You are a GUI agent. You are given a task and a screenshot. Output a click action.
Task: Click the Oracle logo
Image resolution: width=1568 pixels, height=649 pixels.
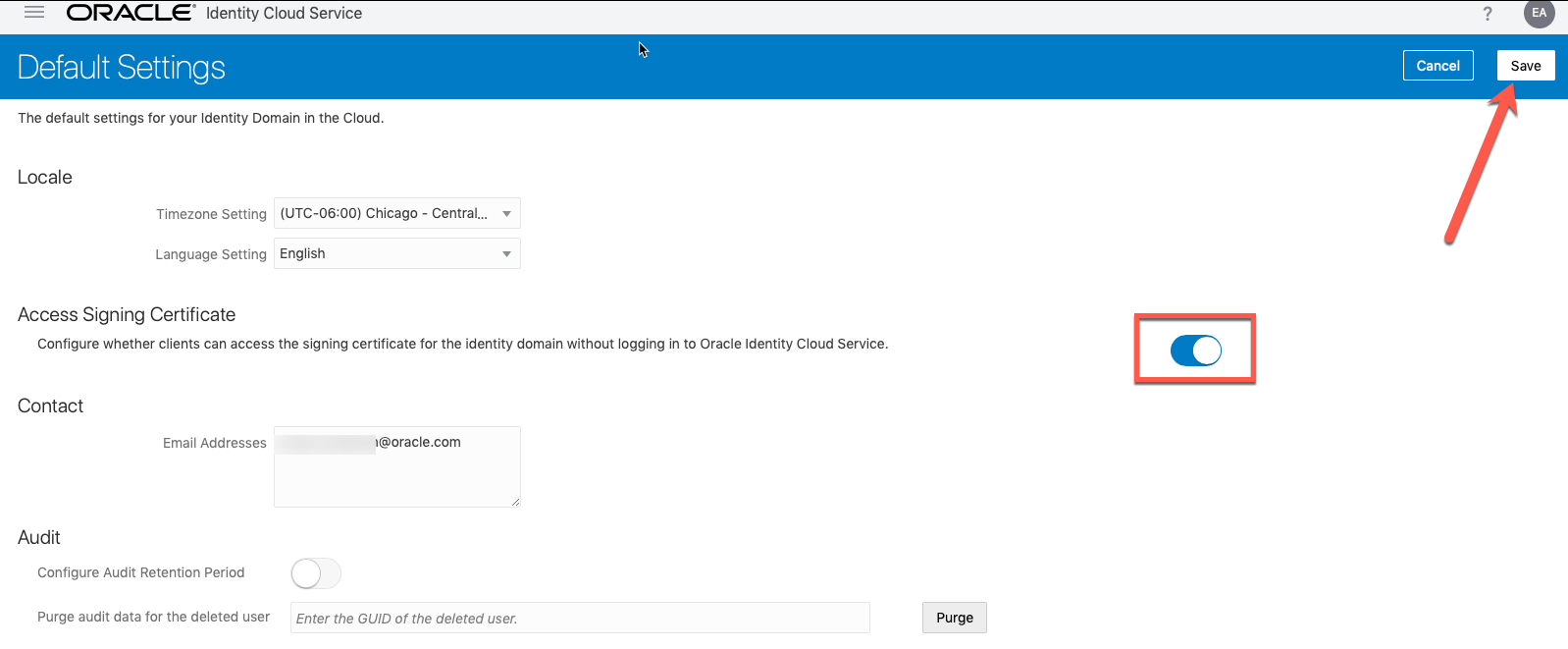pyautogui.click(x=131, y=13)
